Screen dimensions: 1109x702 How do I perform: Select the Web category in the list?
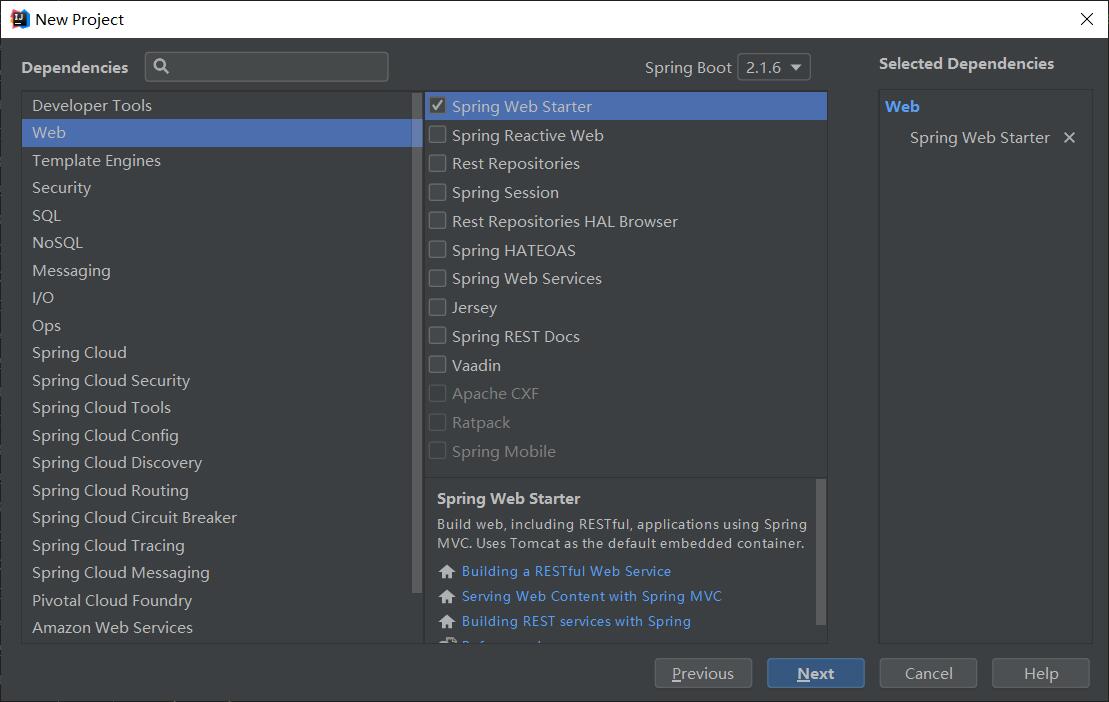pyautogui.click(x=216, y=133)
